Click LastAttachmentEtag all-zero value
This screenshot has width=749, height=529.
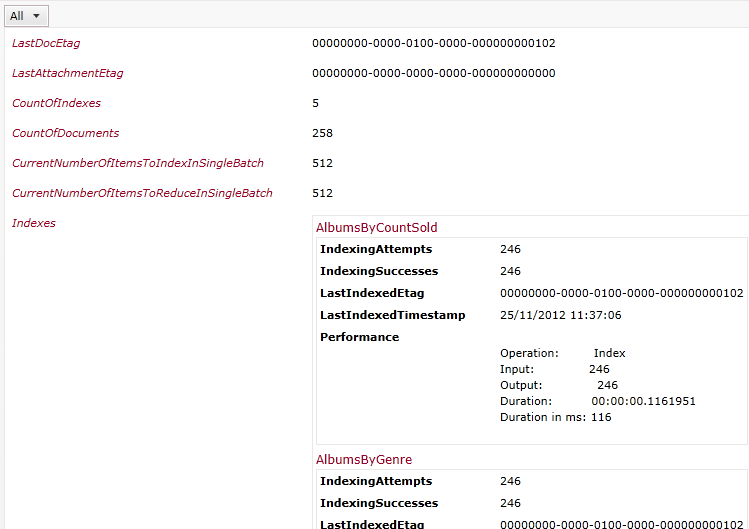(x=434, y=73)
